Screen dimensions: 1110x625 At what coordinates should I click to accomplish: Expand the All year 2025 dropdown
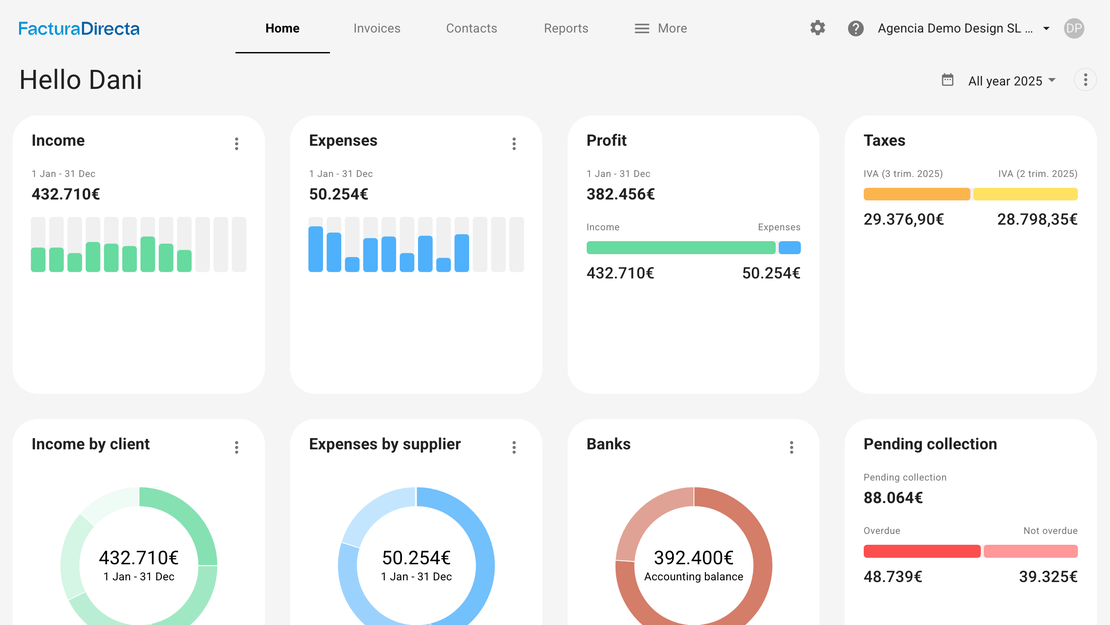1011,81
